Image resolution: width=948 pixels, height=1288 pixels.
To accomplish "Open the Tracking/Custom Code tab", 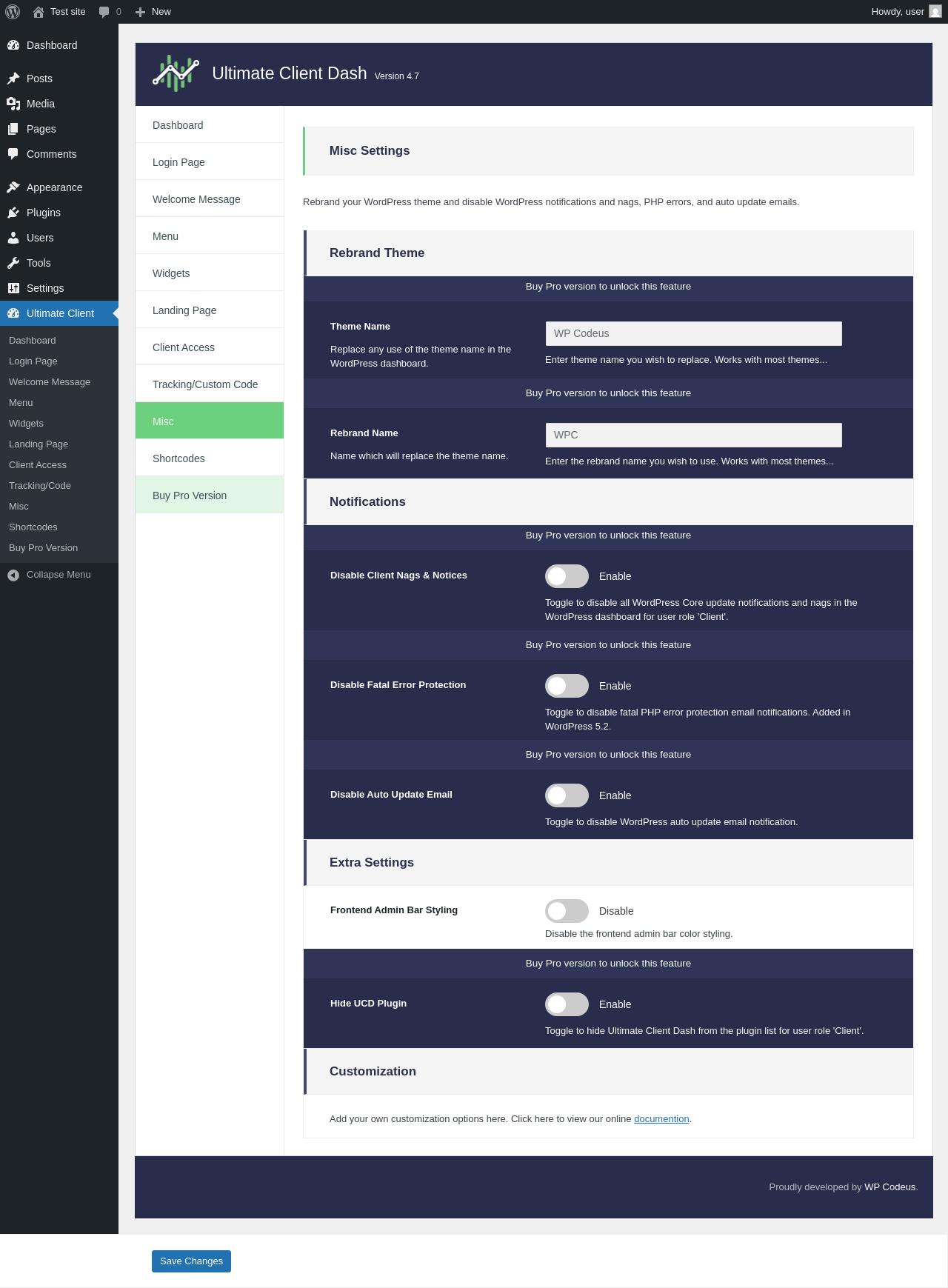I will pyautogui.click(x=210, y=384).
